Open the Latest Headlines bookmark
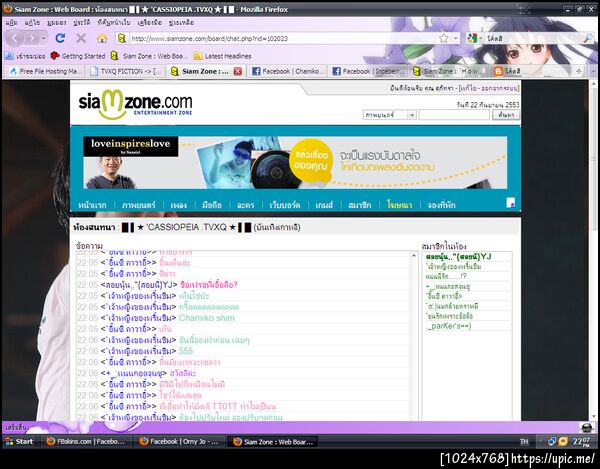This screenshot has width=600, height=469. [222, 56]
